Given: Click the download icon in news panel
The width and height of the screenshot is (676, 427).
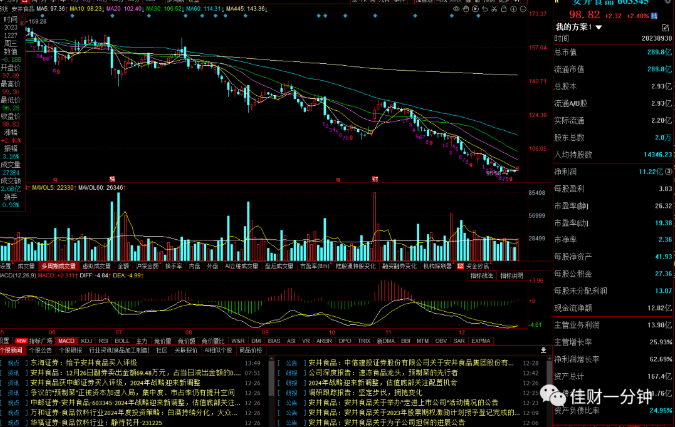Looking at the screenshot, I should [x=544, y=350].
